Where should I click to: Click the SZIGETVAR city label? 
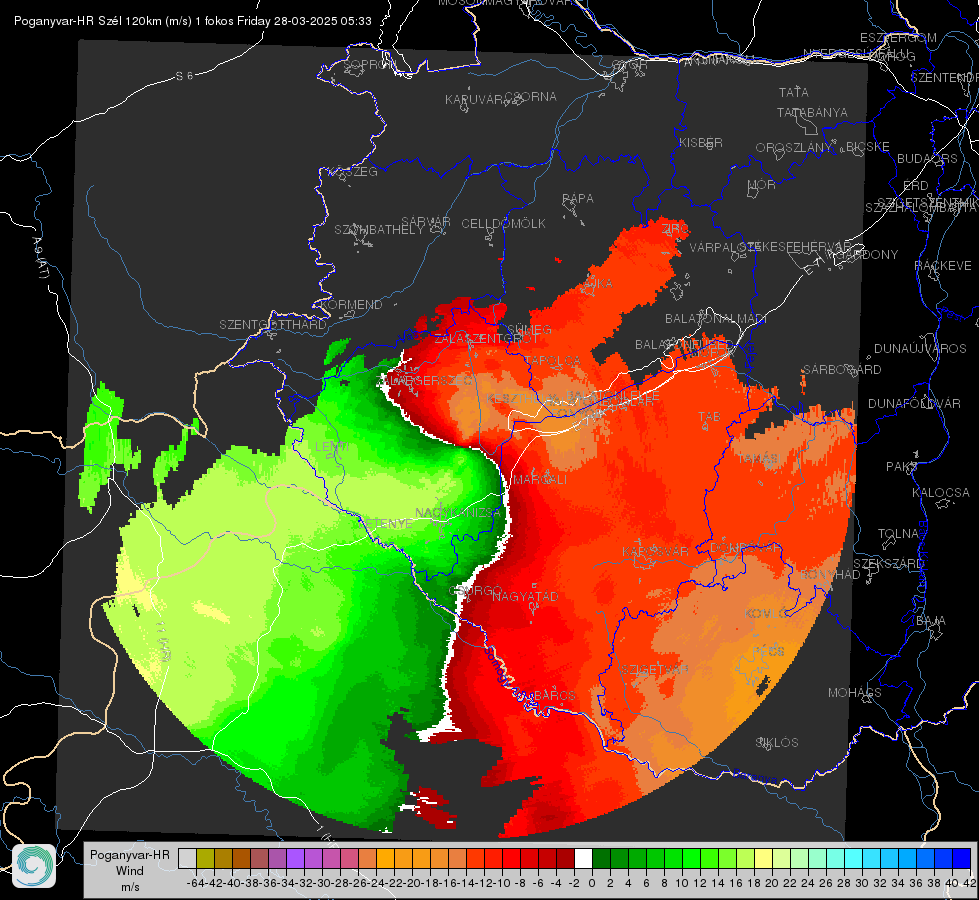point(654,669)
